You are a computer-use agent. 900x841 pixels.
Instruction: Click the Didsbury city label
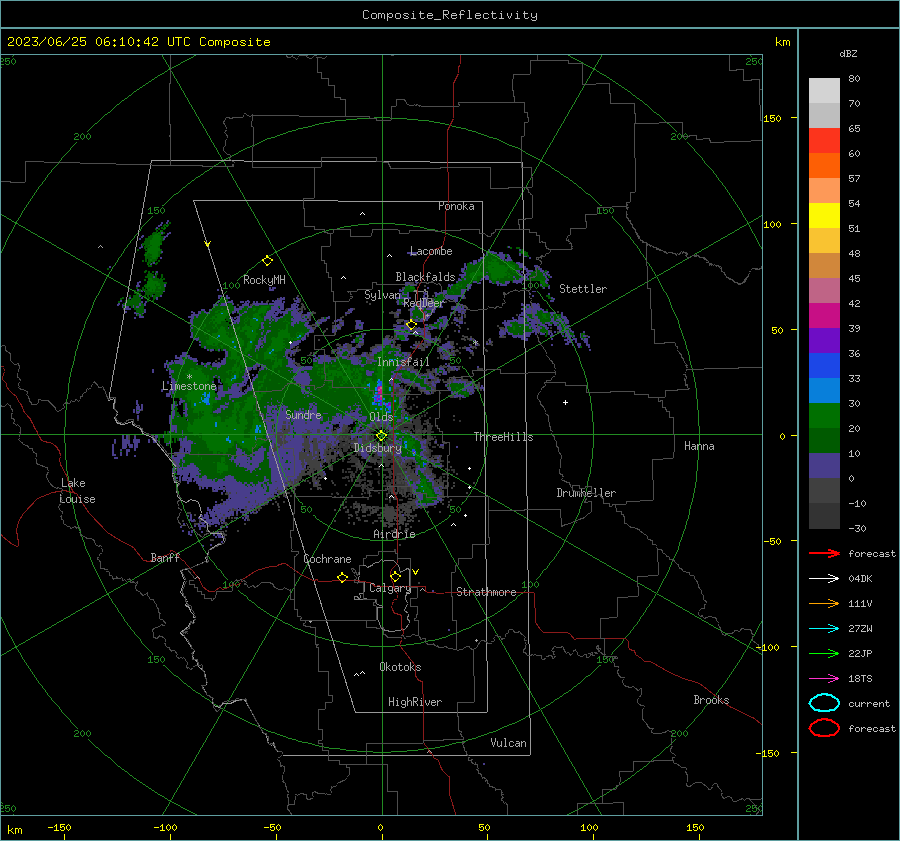tap(377, 448)
